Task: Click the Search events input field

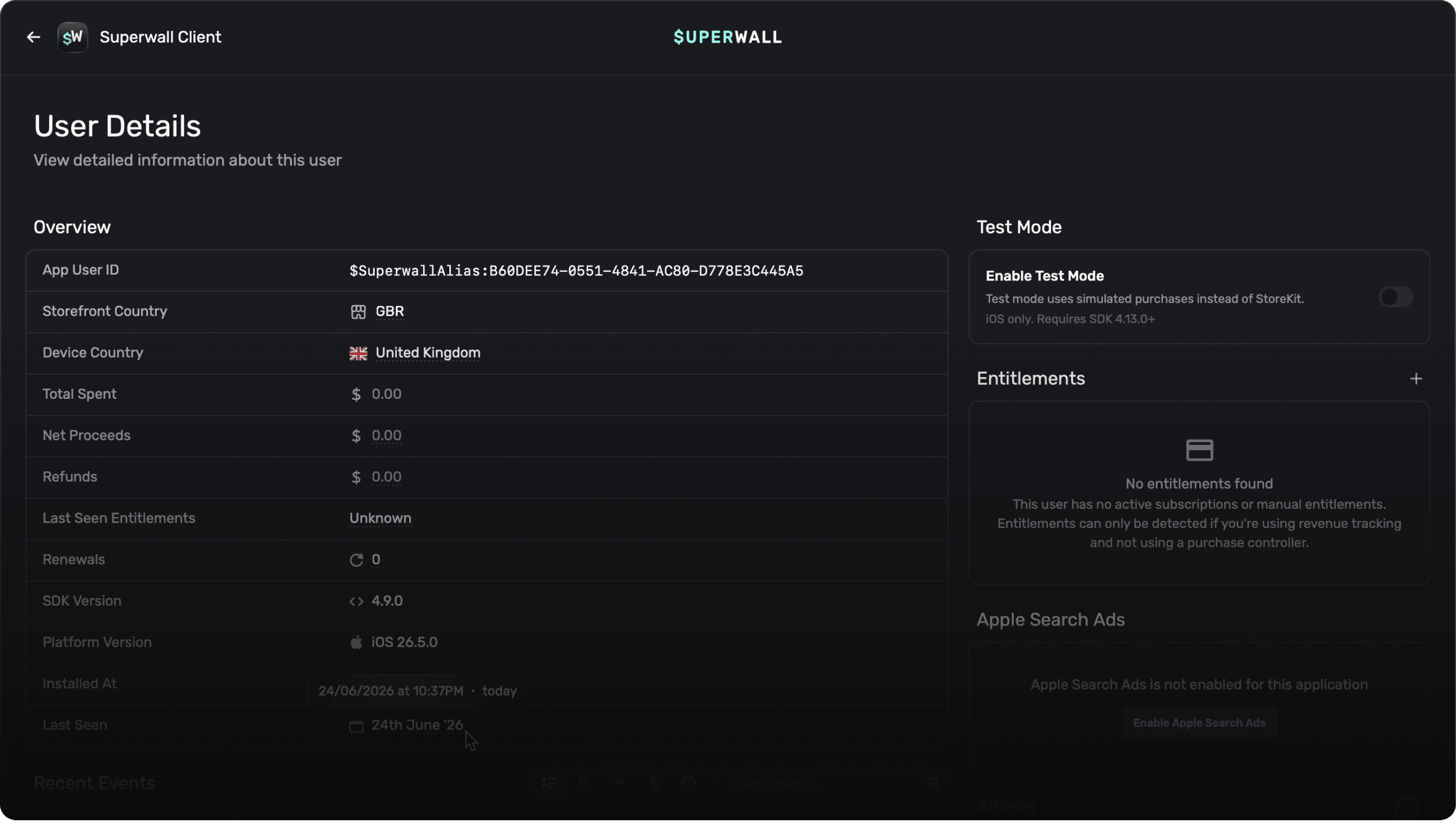Action: (831, 784)
